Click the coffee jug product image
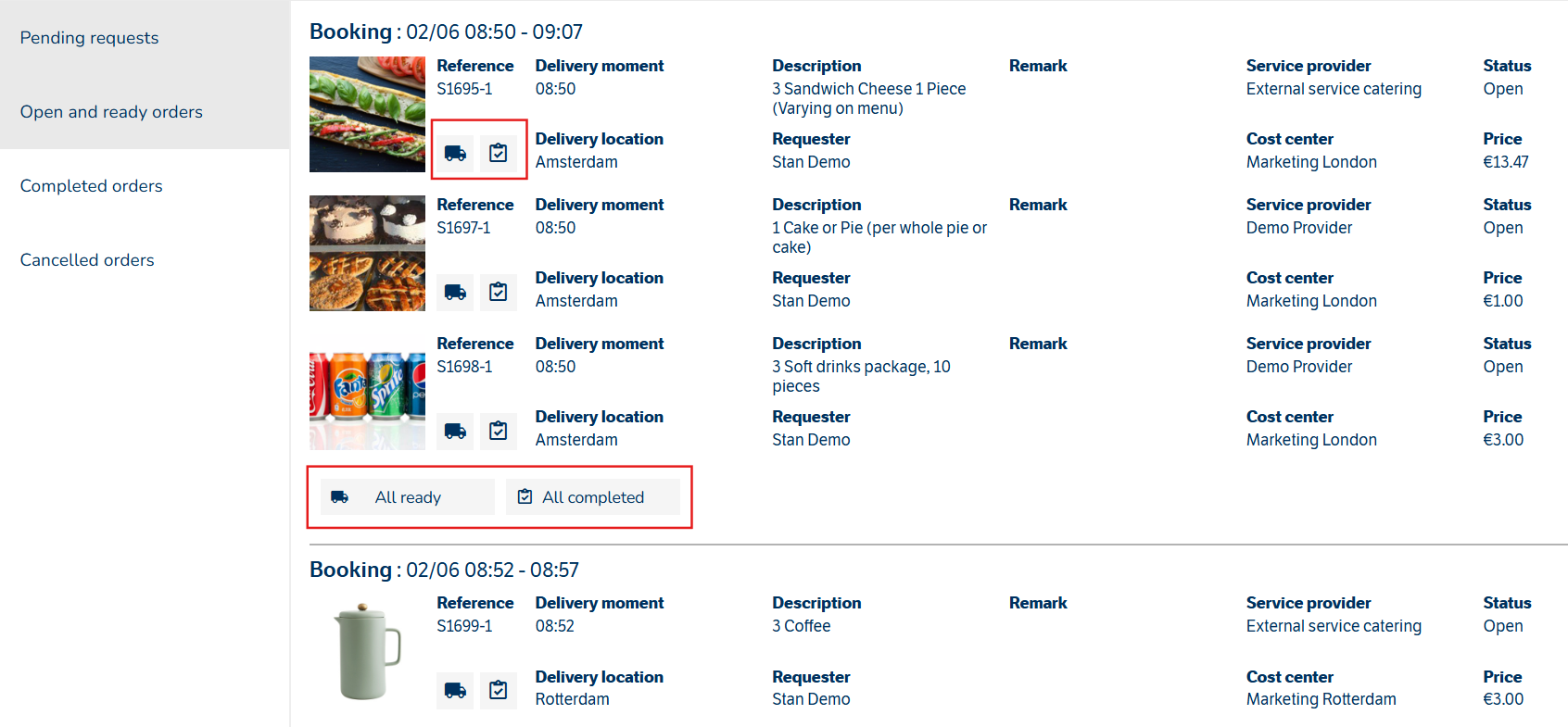 [367, 652]
